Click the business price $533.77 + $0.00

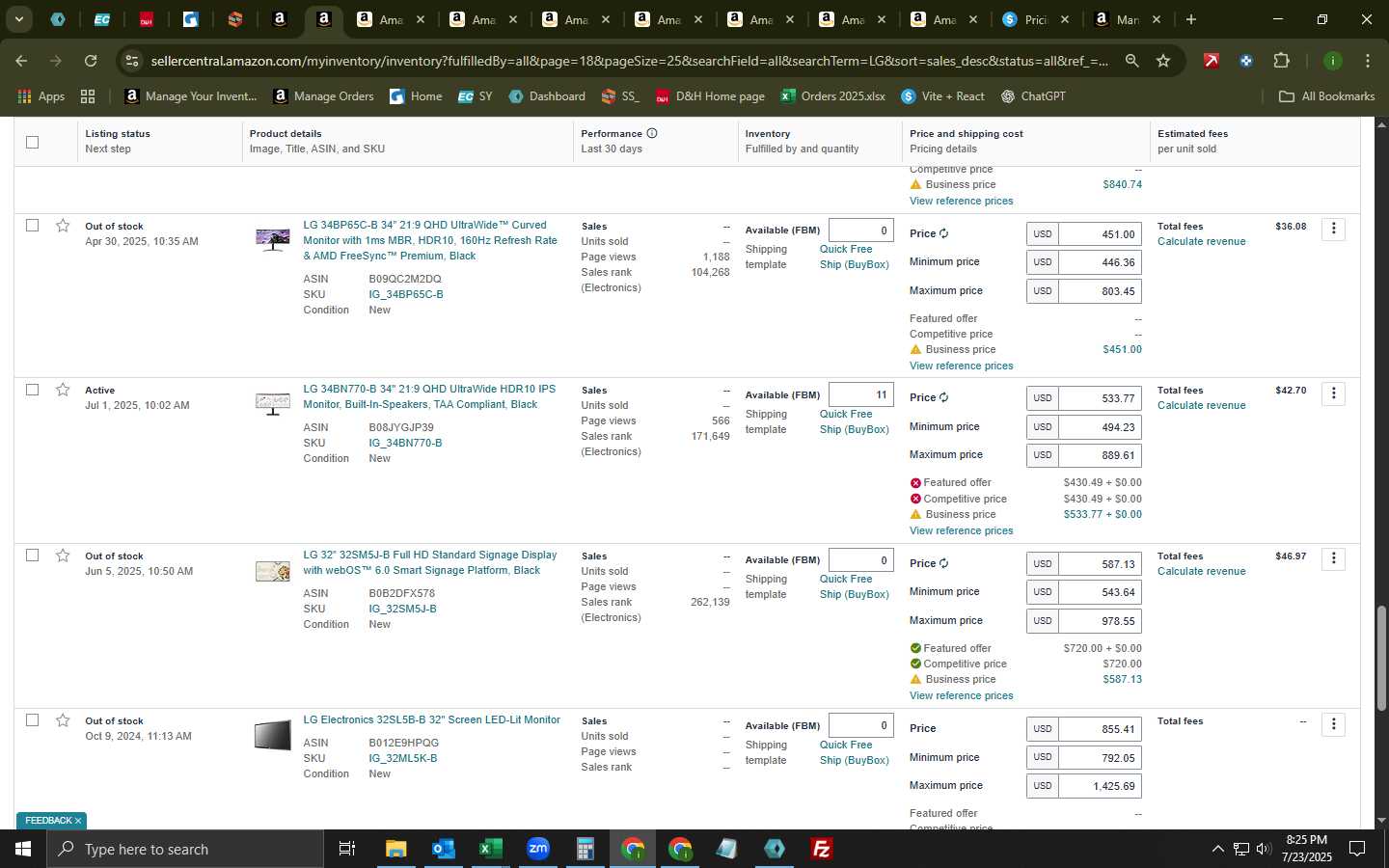click(x=1103, y=514)
